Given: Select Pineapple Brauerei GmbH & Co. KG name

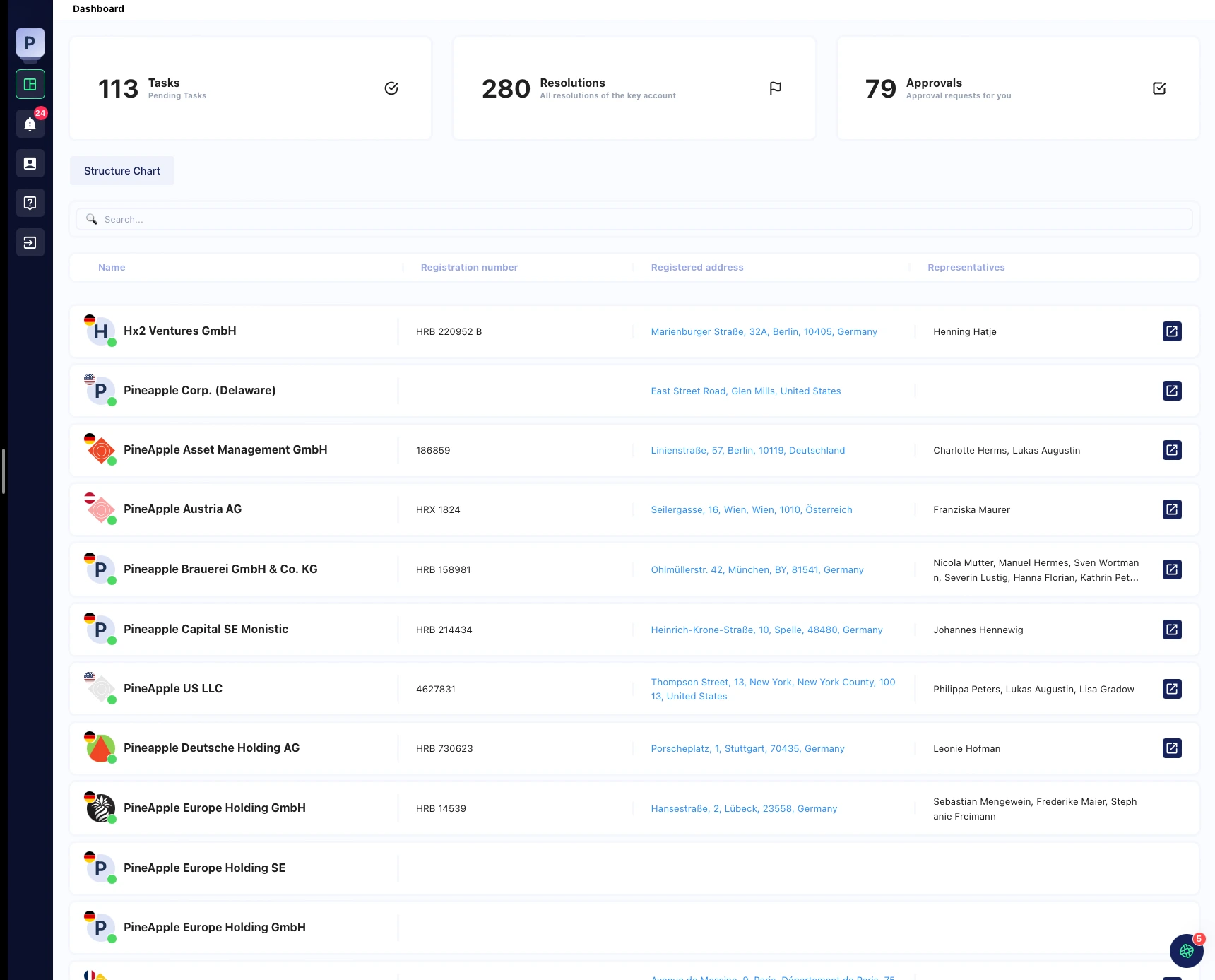Looking at the screenshot, I should [x=220, y=569].
